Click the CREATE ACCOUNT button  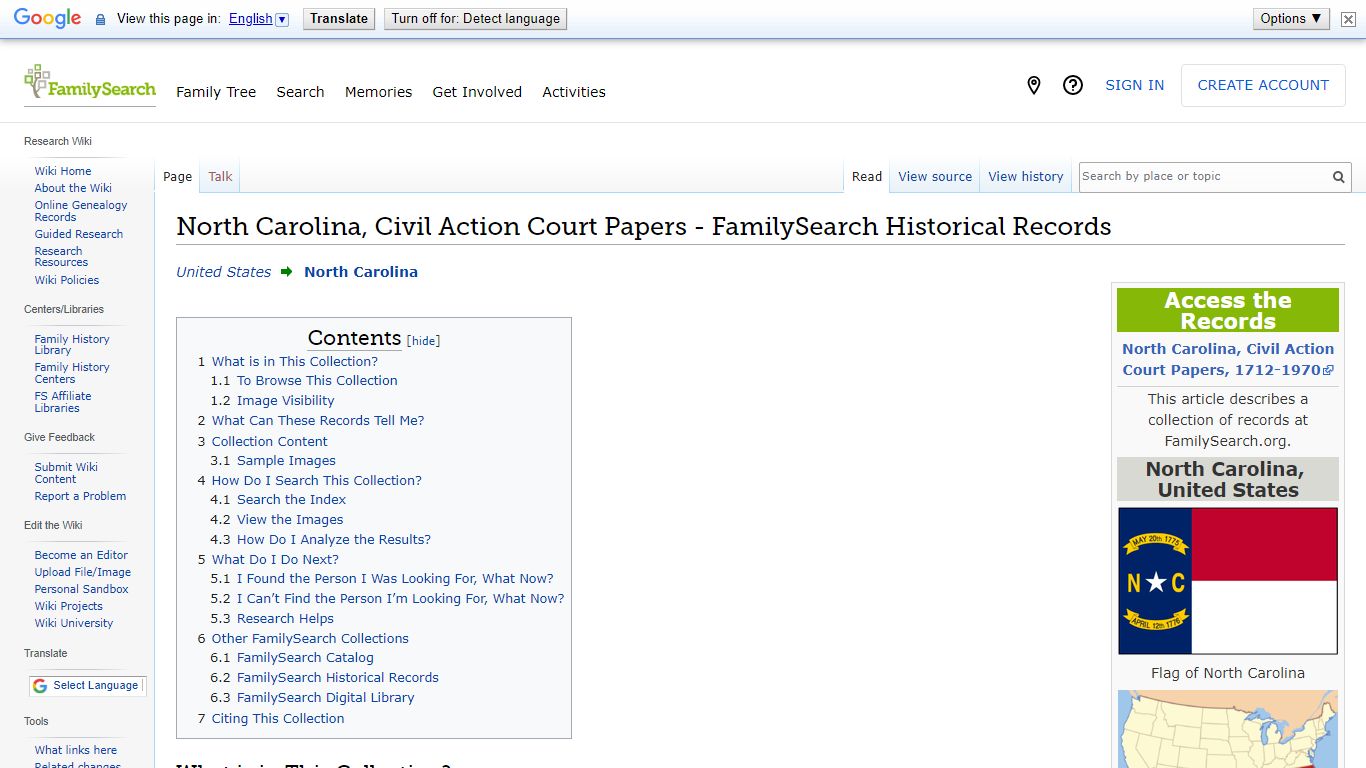1263,86
